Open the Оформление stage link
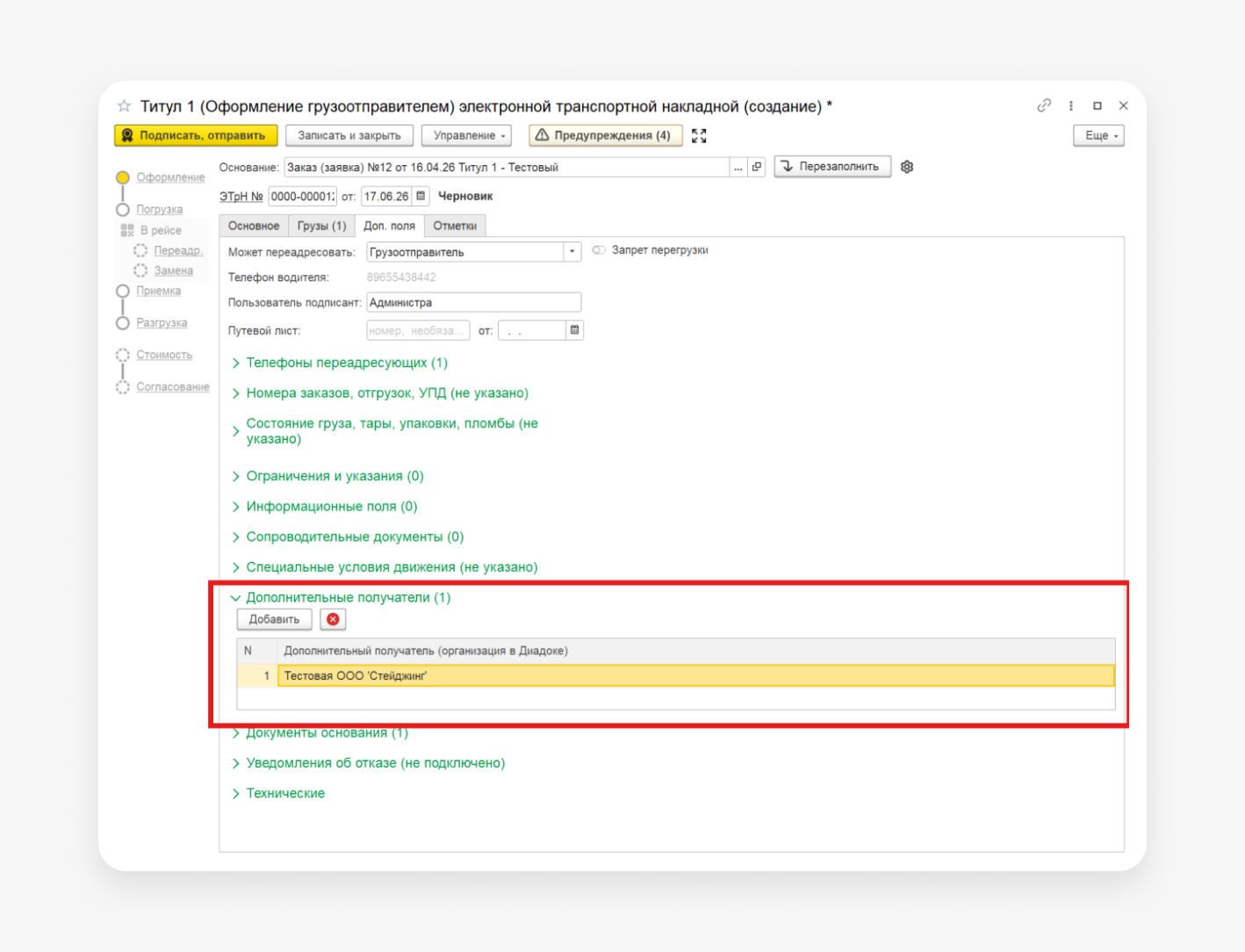The height and width of the screenshot is (952, 1245). point(170,177)
